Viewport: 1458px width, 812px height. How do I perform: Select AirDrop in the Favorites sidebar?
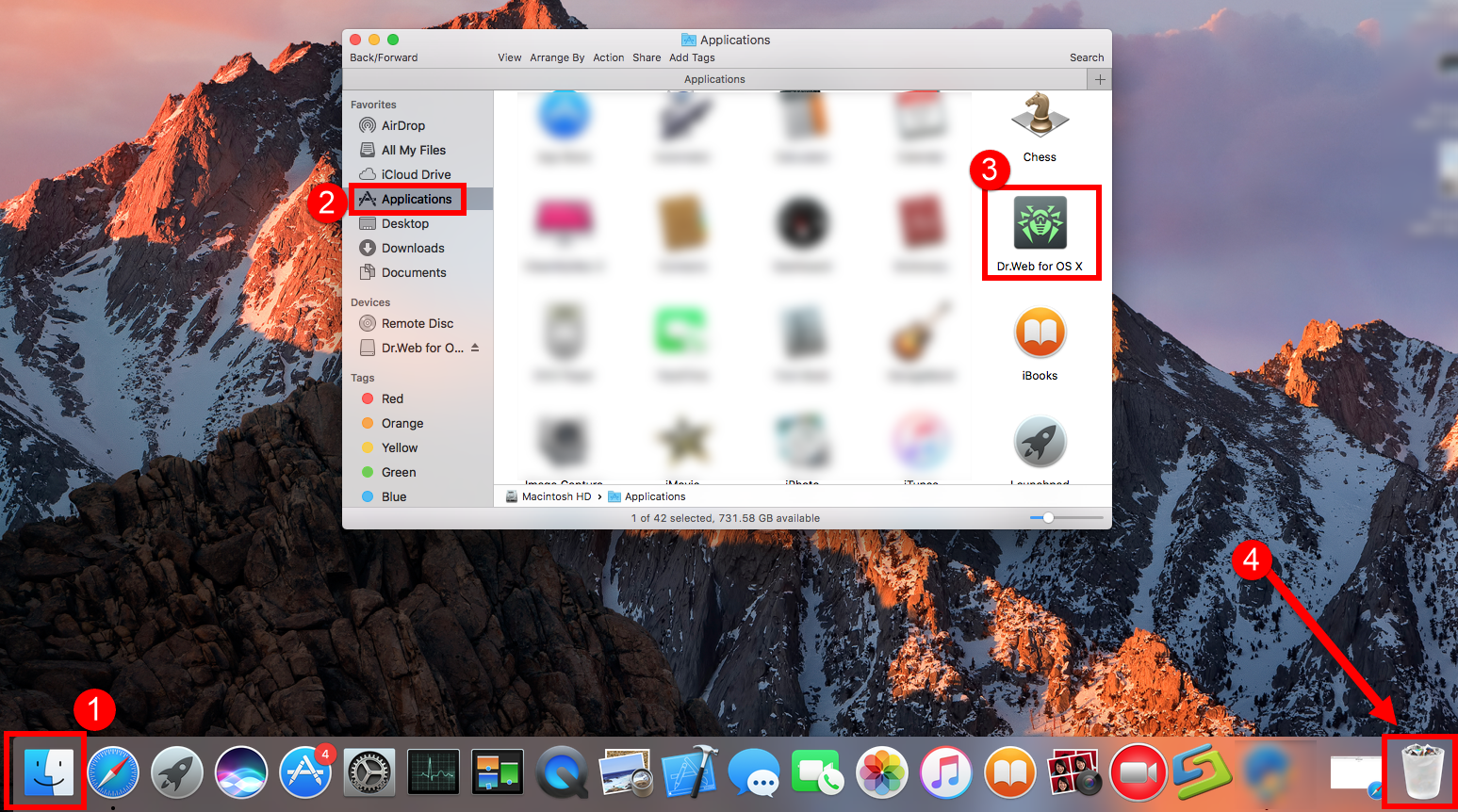tap(402, 125)
